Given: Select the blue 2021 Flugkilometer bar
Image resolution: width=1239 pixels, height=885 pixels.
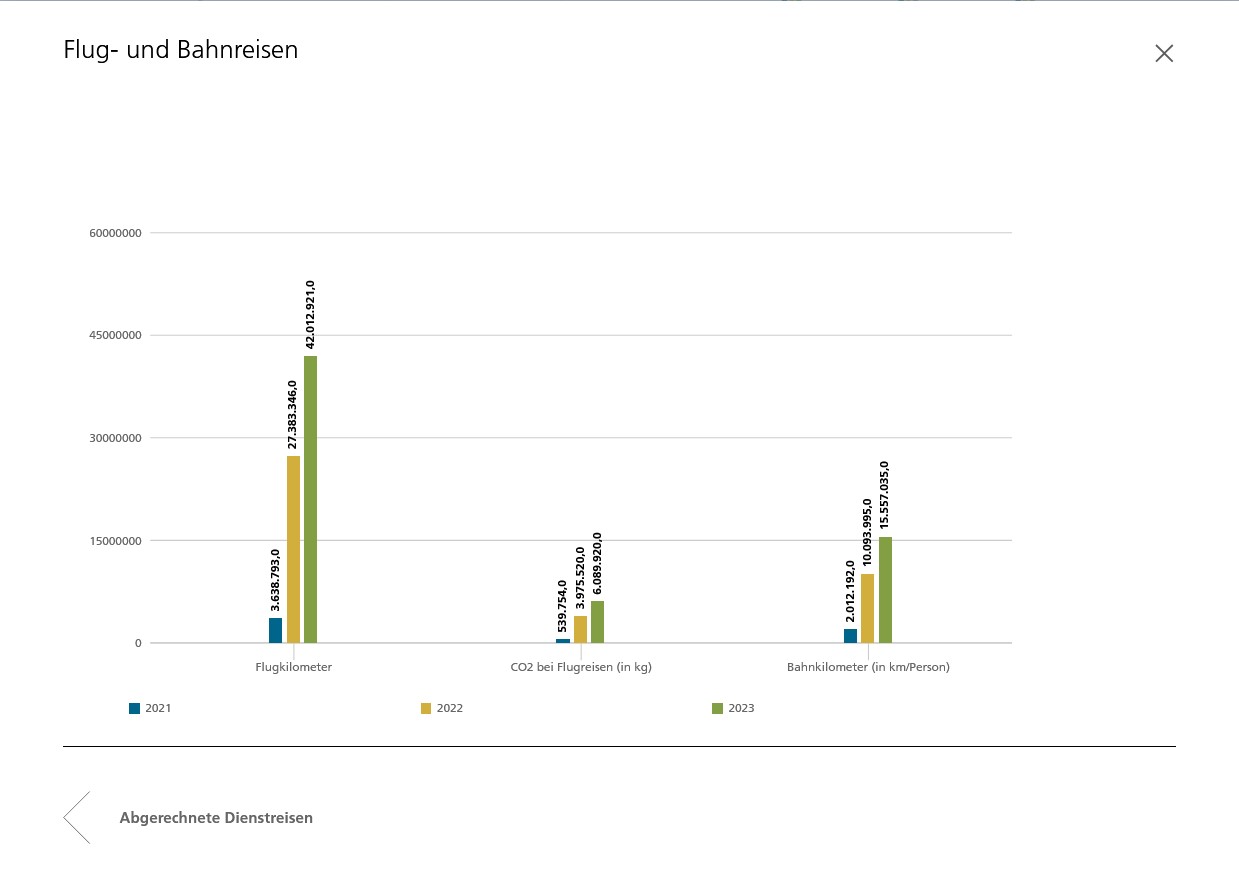Looking at the screenshot, I should pyautogui.click(x=275, y=630).
